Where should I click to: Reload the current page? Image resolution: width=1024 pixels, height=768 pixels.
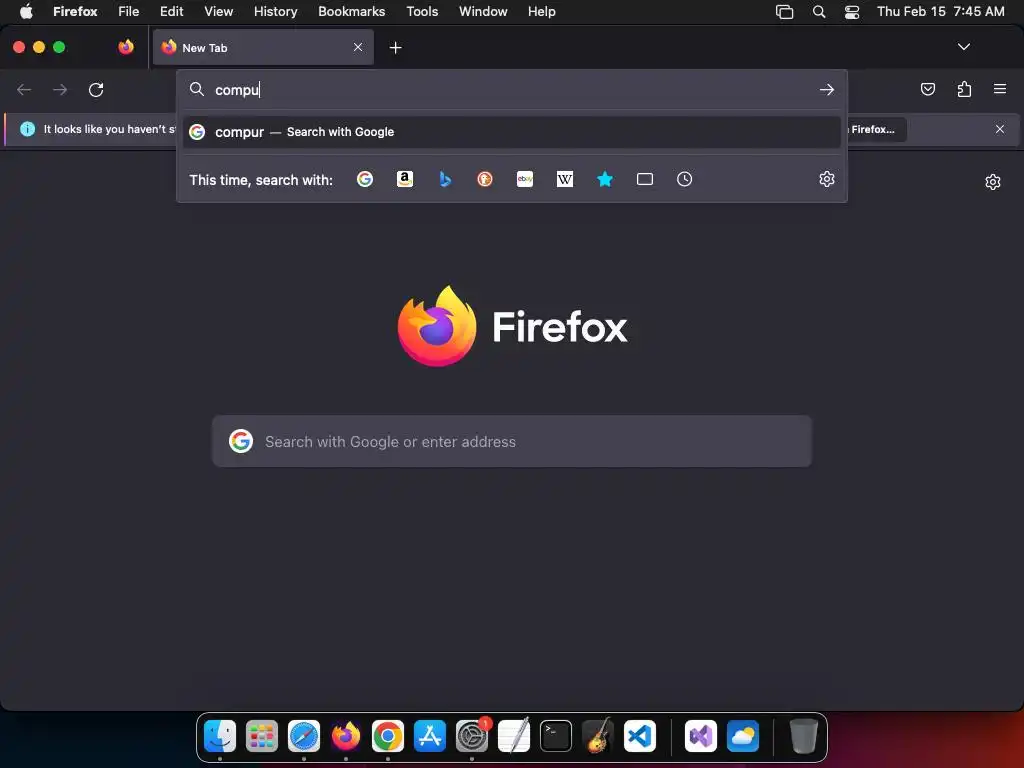96,89
